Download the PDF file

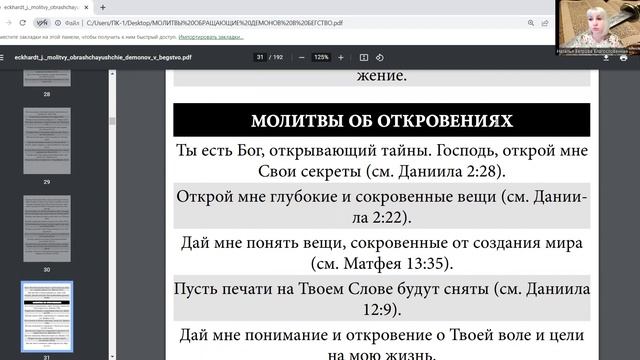click(606, 58)
